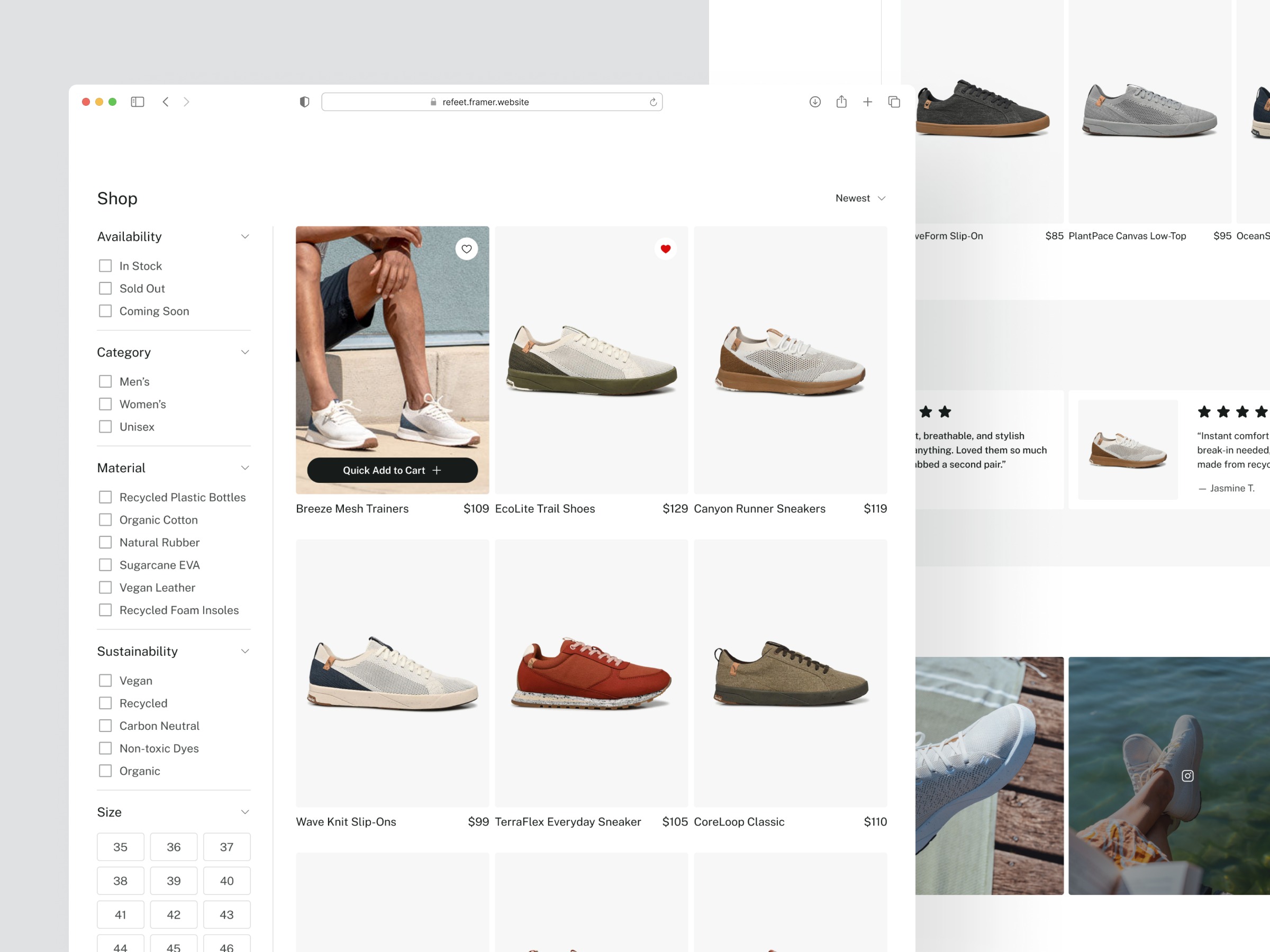This screenshot has height=952, width=1270.
Task: Enable the Women's category checkbox
Action: [105, 404]
